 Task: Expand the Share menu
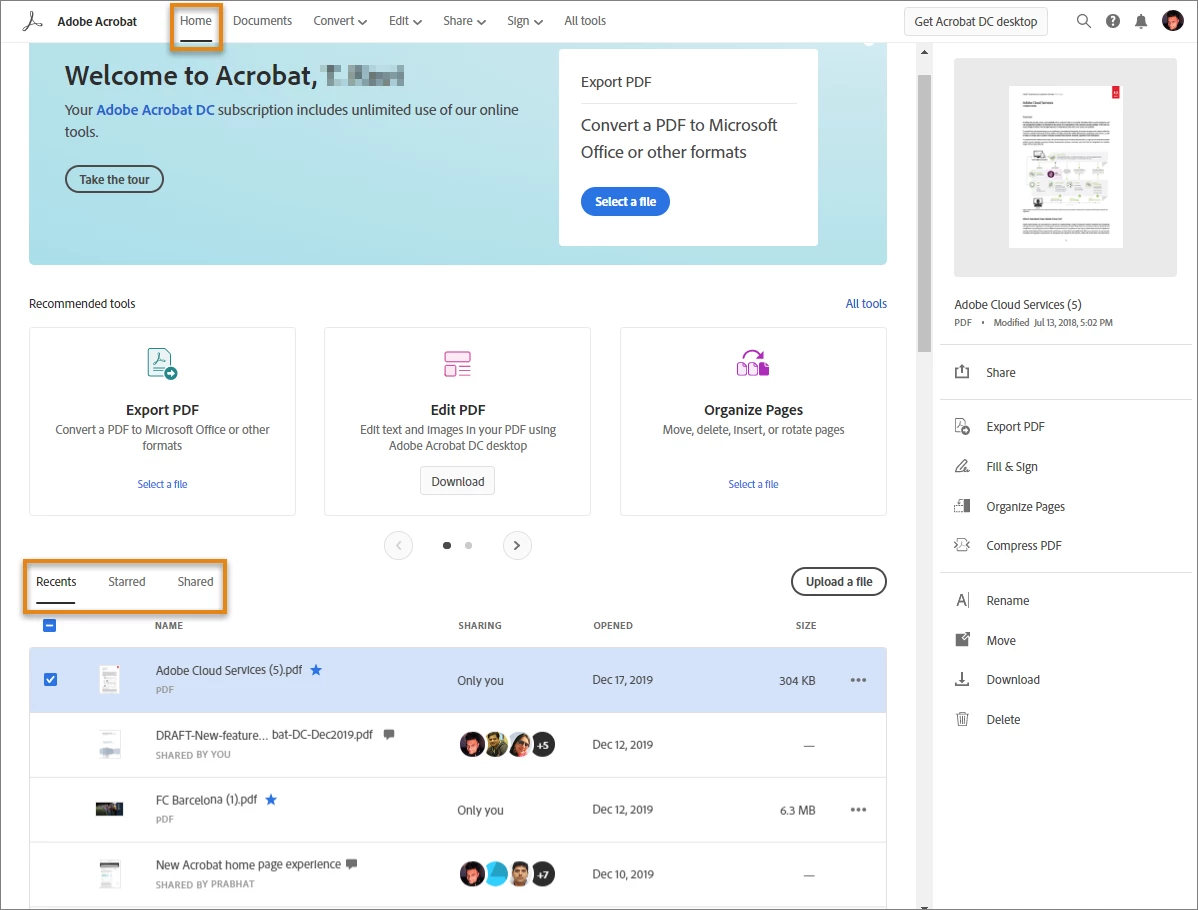pyautogui.click(x=465, y=21)
